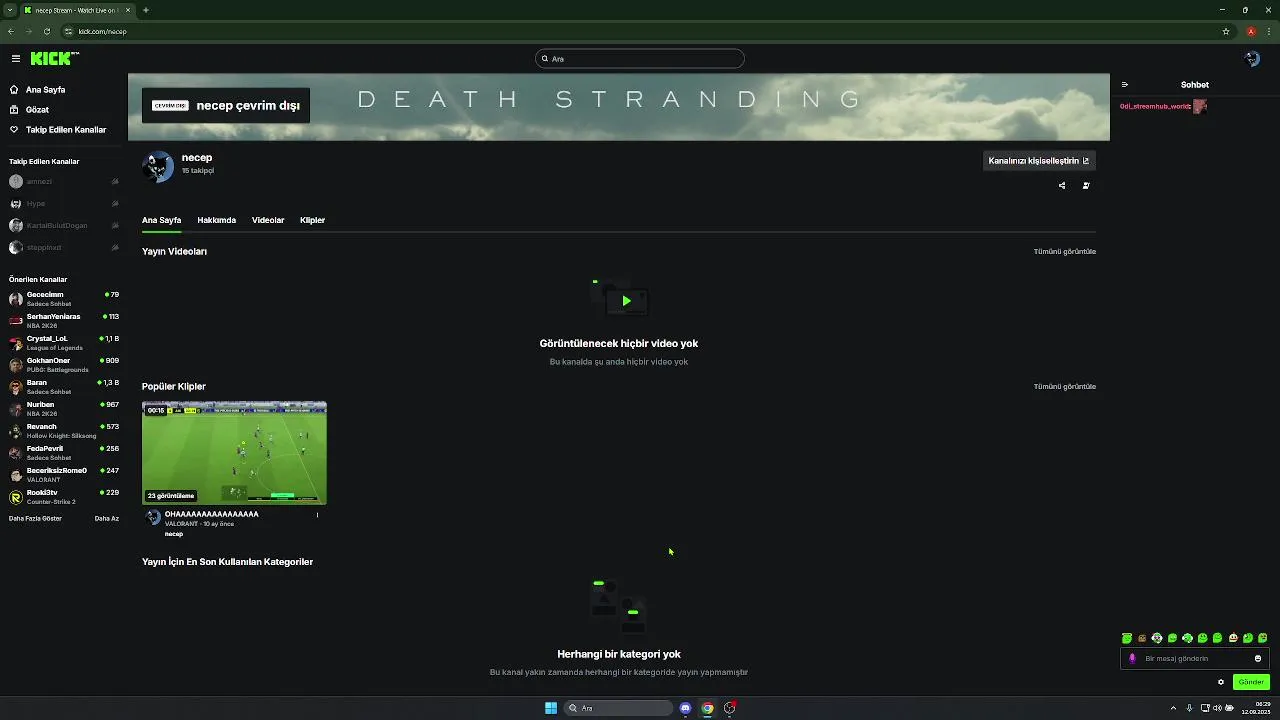Click the moderator icon next to share
This screenshot has height=720, width=1280.
[1086, 185]
